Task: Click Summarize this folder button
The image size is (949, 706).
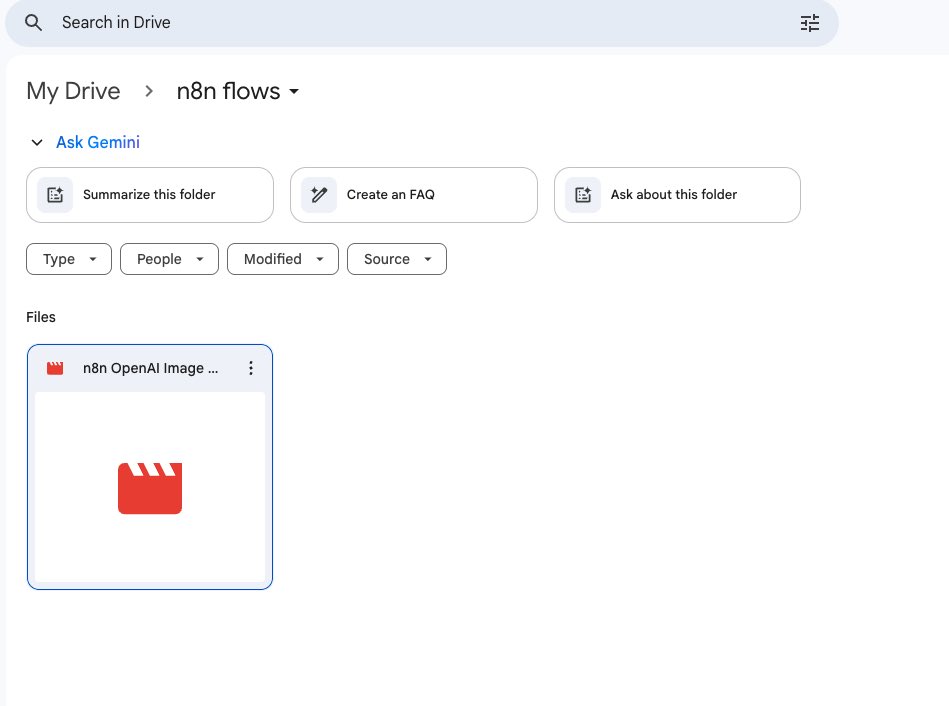Action: pos(149,195)
